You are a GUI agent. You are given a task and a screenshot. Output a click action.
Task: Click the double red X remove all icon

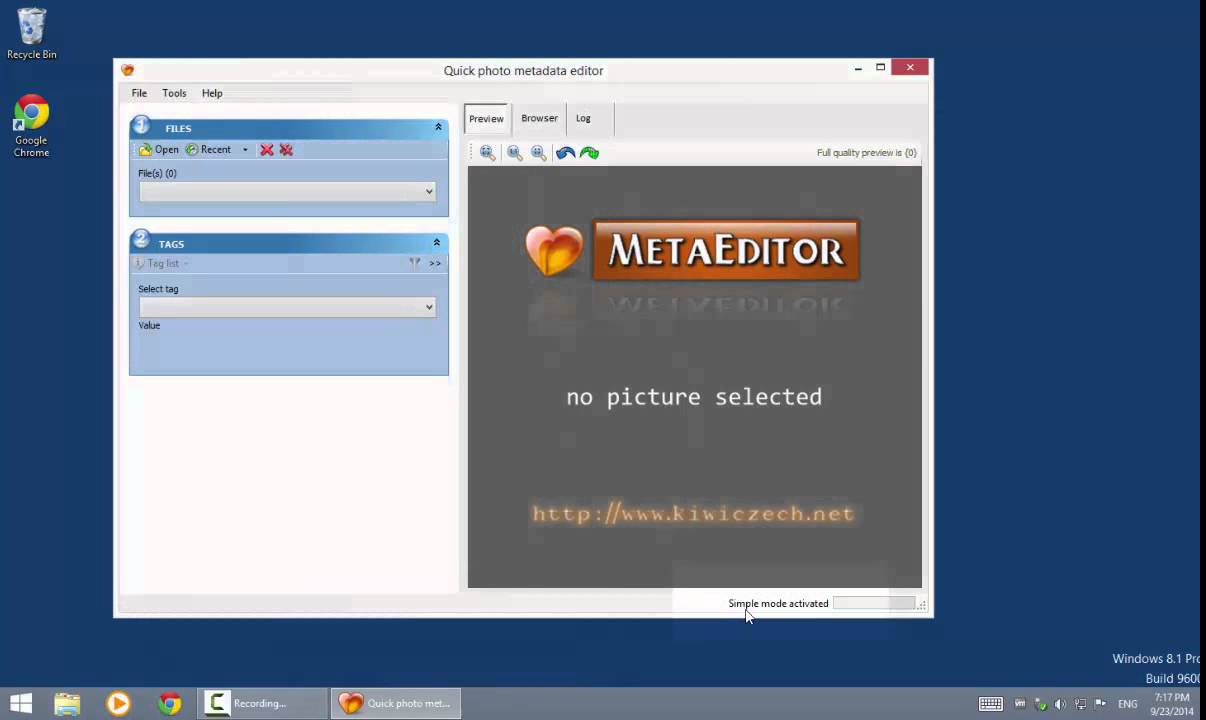[286, 150]
